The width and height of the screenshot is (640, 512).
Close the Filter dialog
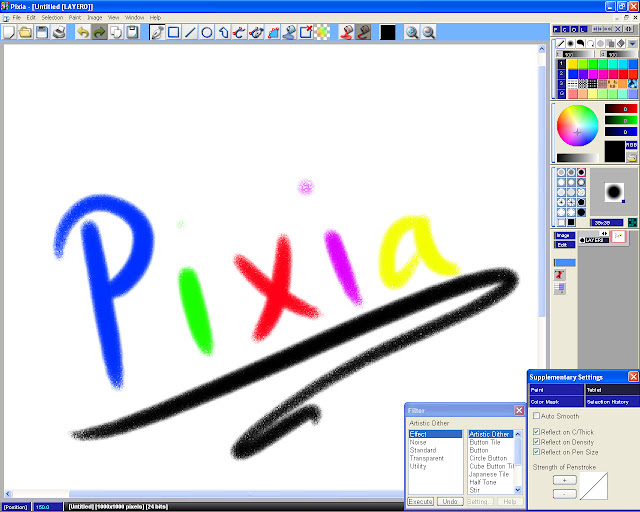click(519, 410)
